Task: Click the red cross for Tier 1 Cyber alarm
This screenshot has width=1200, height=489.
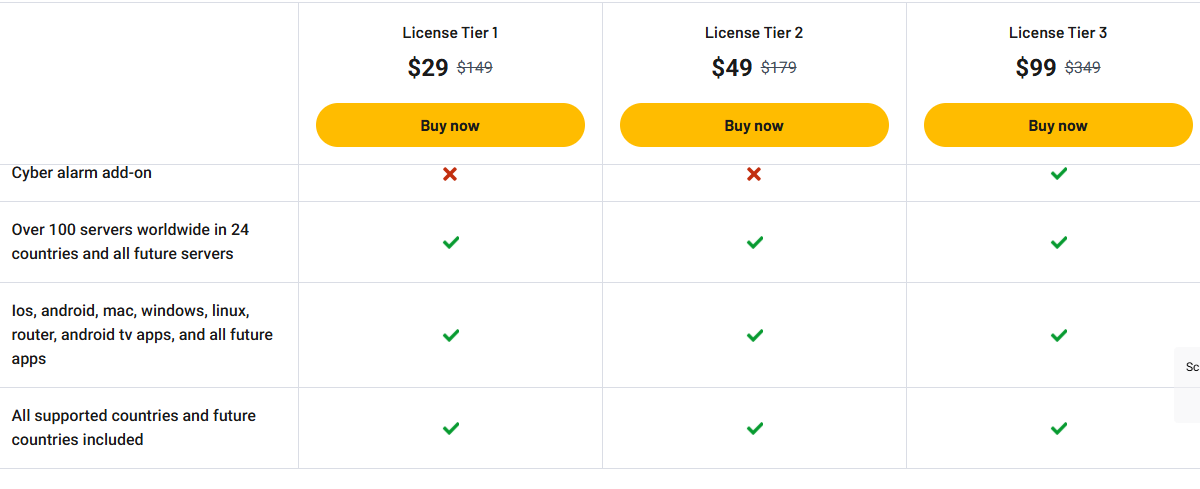Action: [450, 174]
